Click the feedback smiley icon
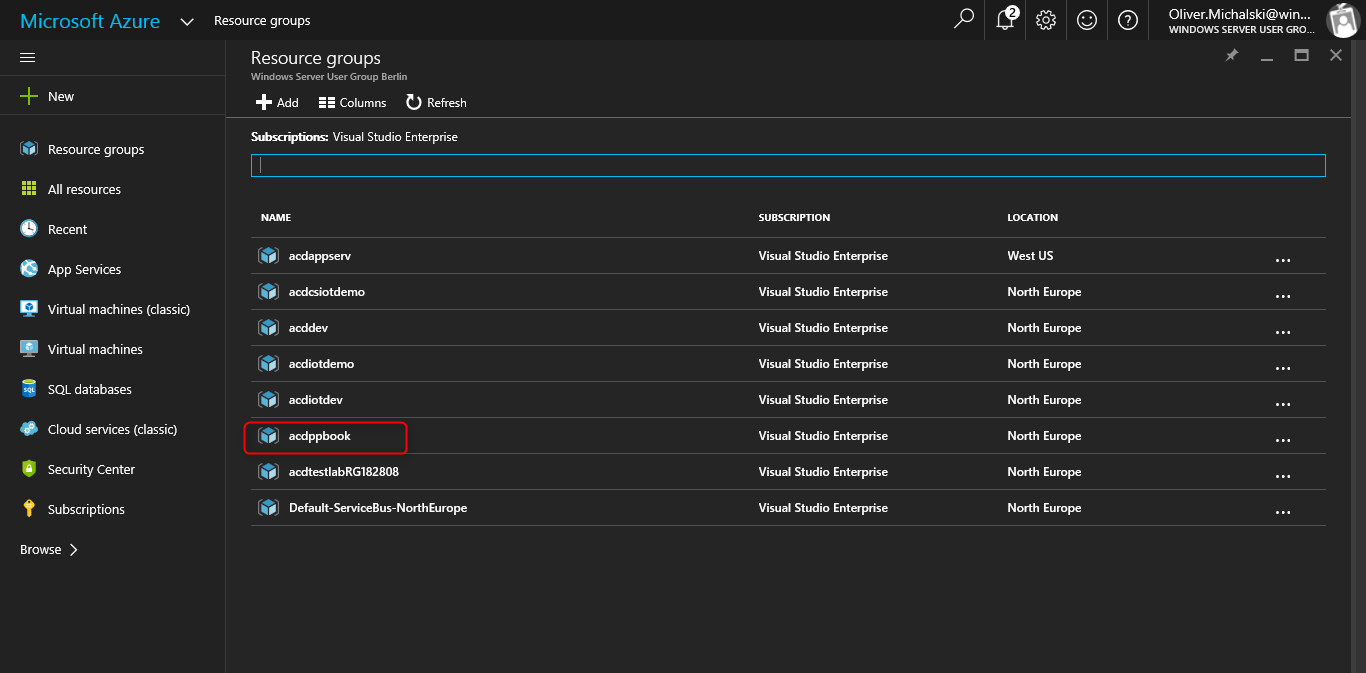 tap(1087, 20)
